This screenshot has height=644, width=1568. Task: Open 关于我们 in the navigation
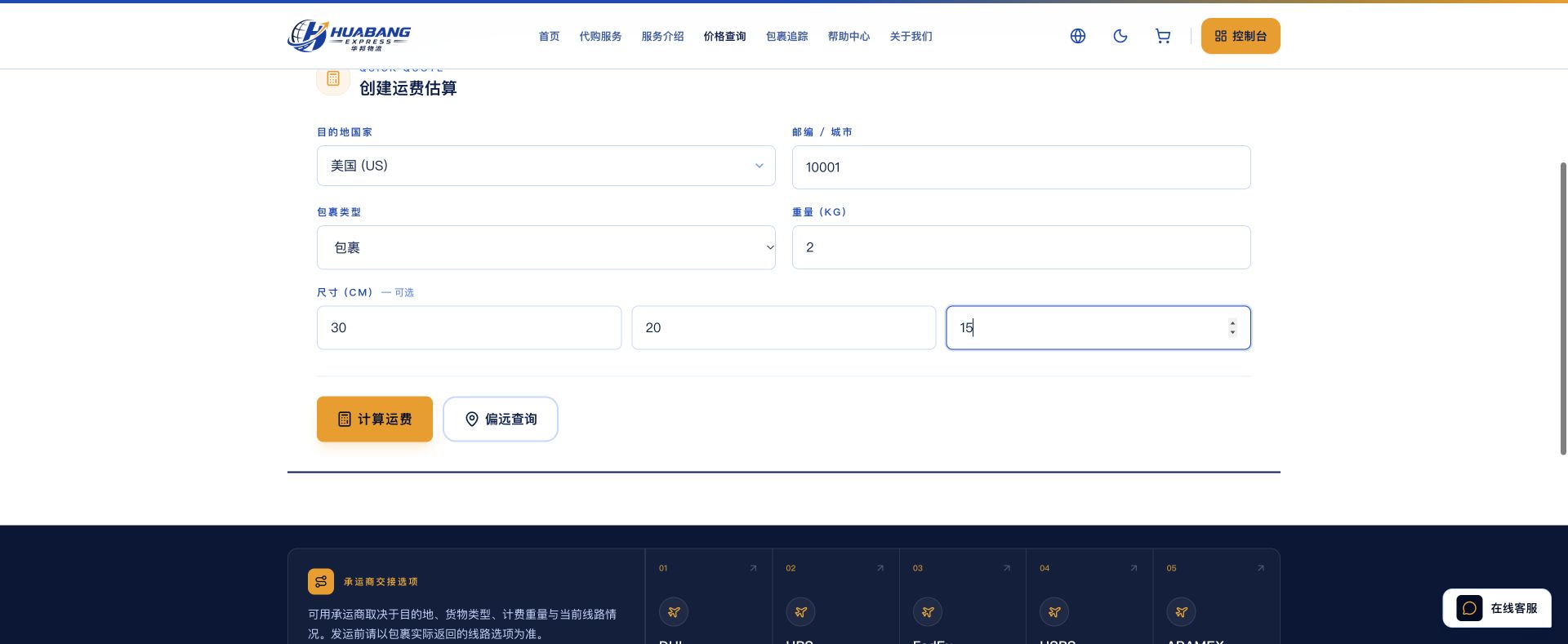tap(911, 36)
